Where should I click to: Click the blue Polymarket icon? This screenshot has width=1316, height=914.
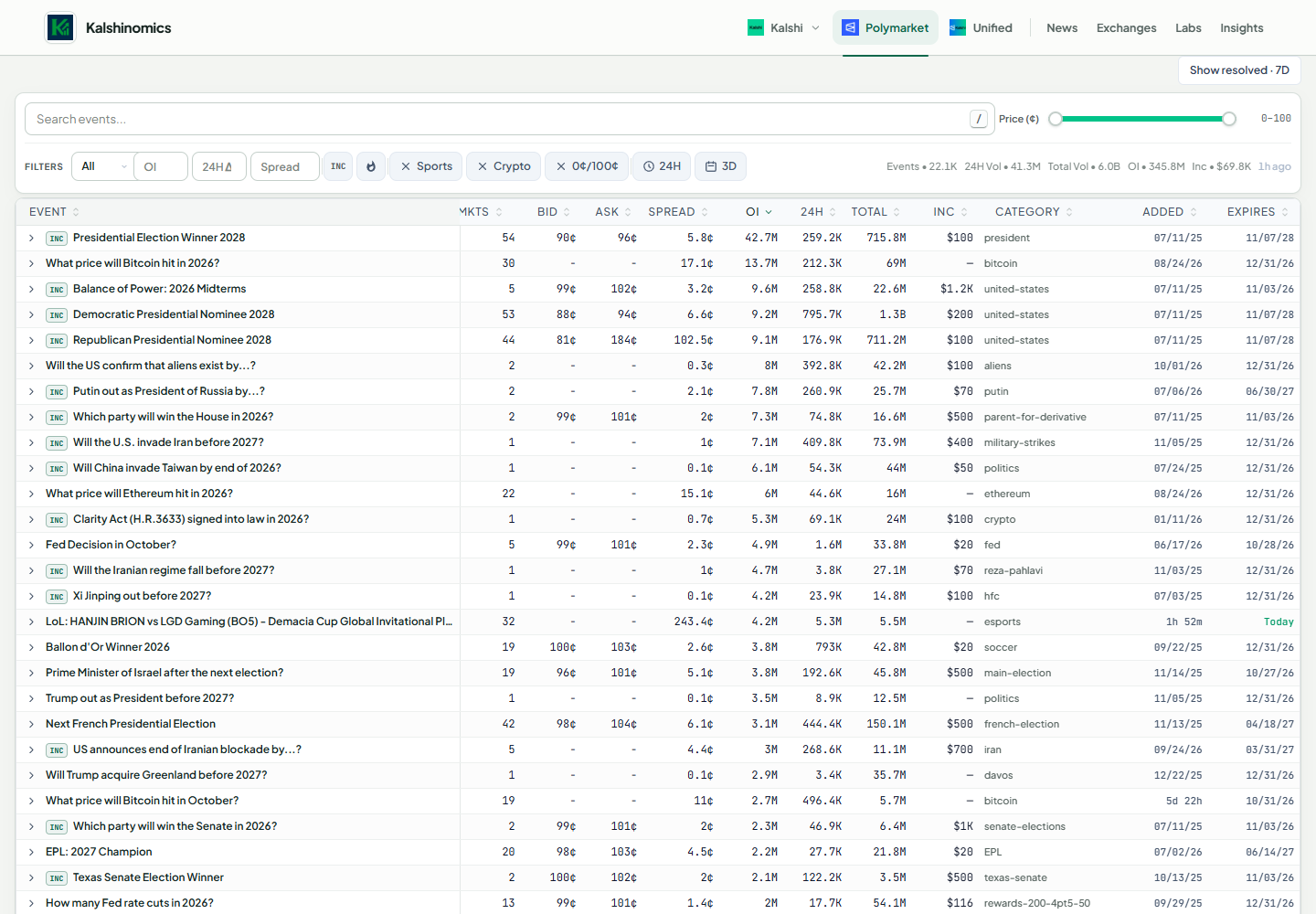click(x=850, y=27)
